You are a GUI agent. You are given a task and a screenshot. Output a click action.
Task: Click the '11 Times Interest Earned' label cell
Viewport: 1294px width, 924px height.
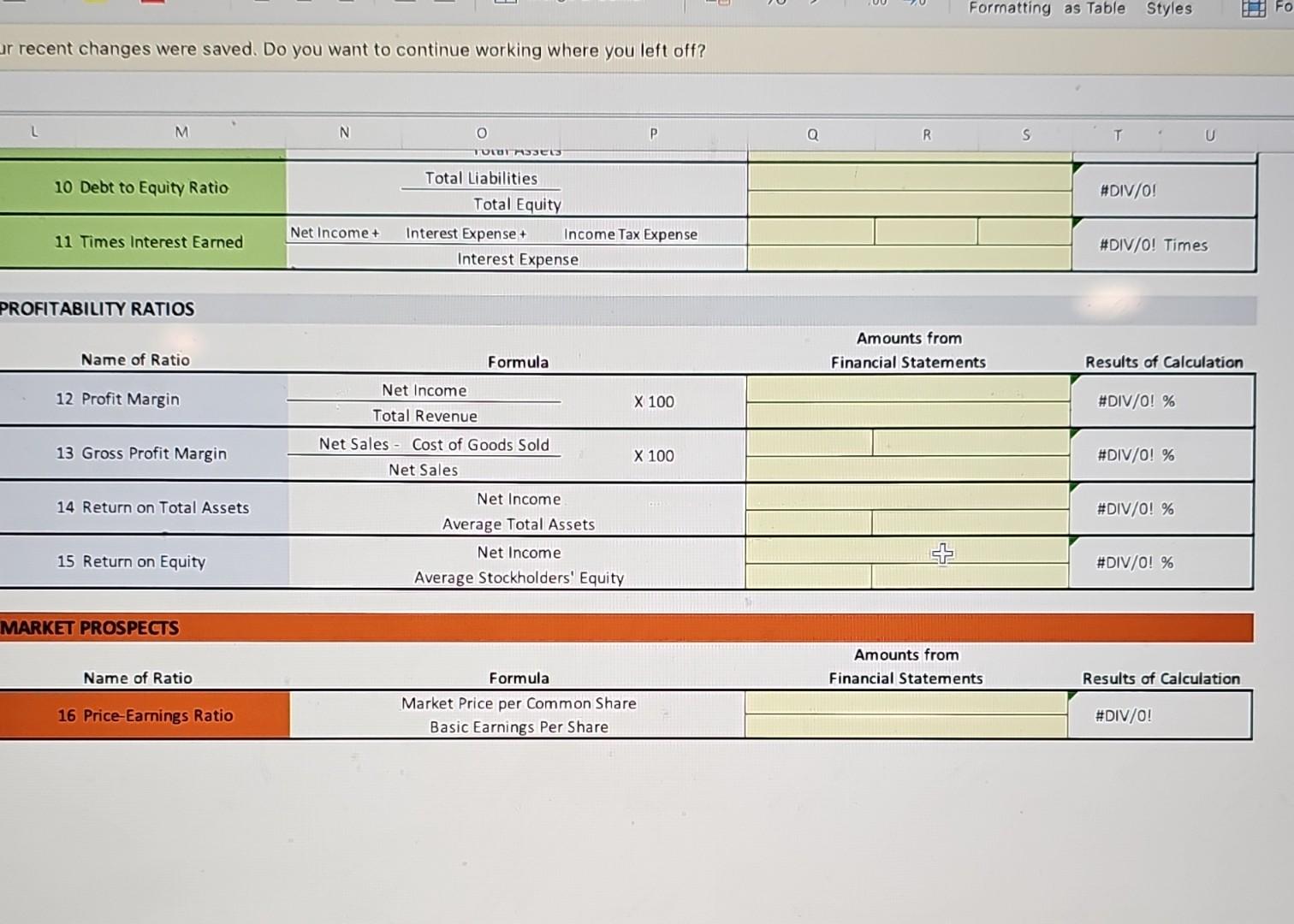pos(142,242)
